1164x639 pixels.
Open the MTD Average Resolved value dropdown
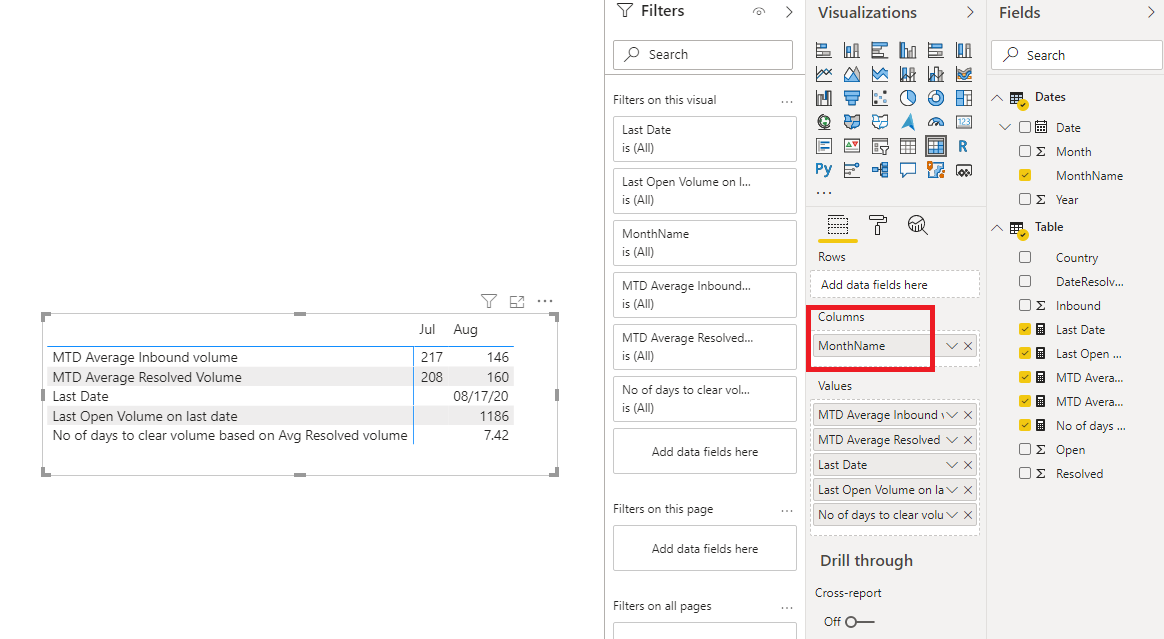click(x=952, y=439)
